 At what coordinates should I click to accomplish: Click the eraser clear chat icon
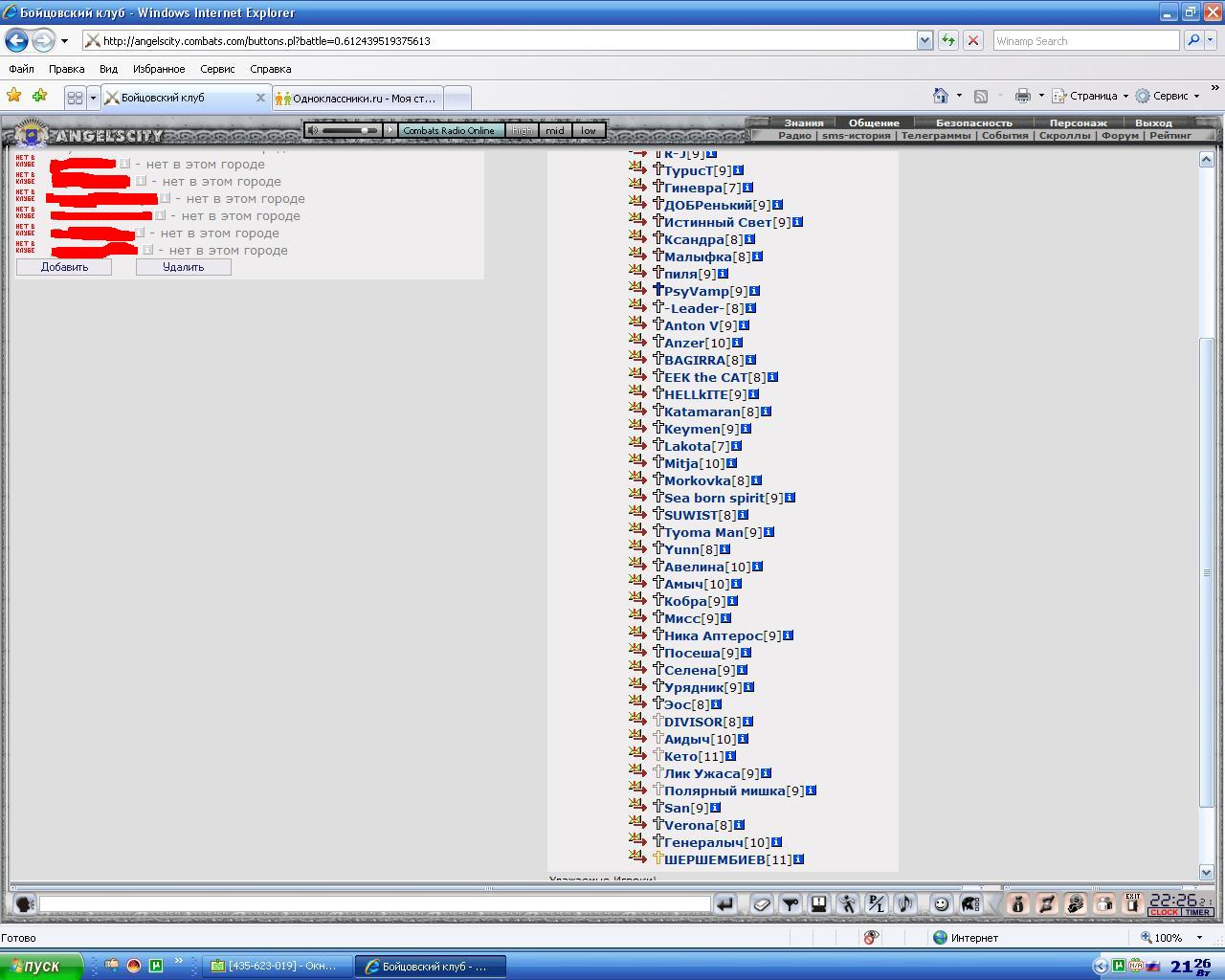(761, 903)
